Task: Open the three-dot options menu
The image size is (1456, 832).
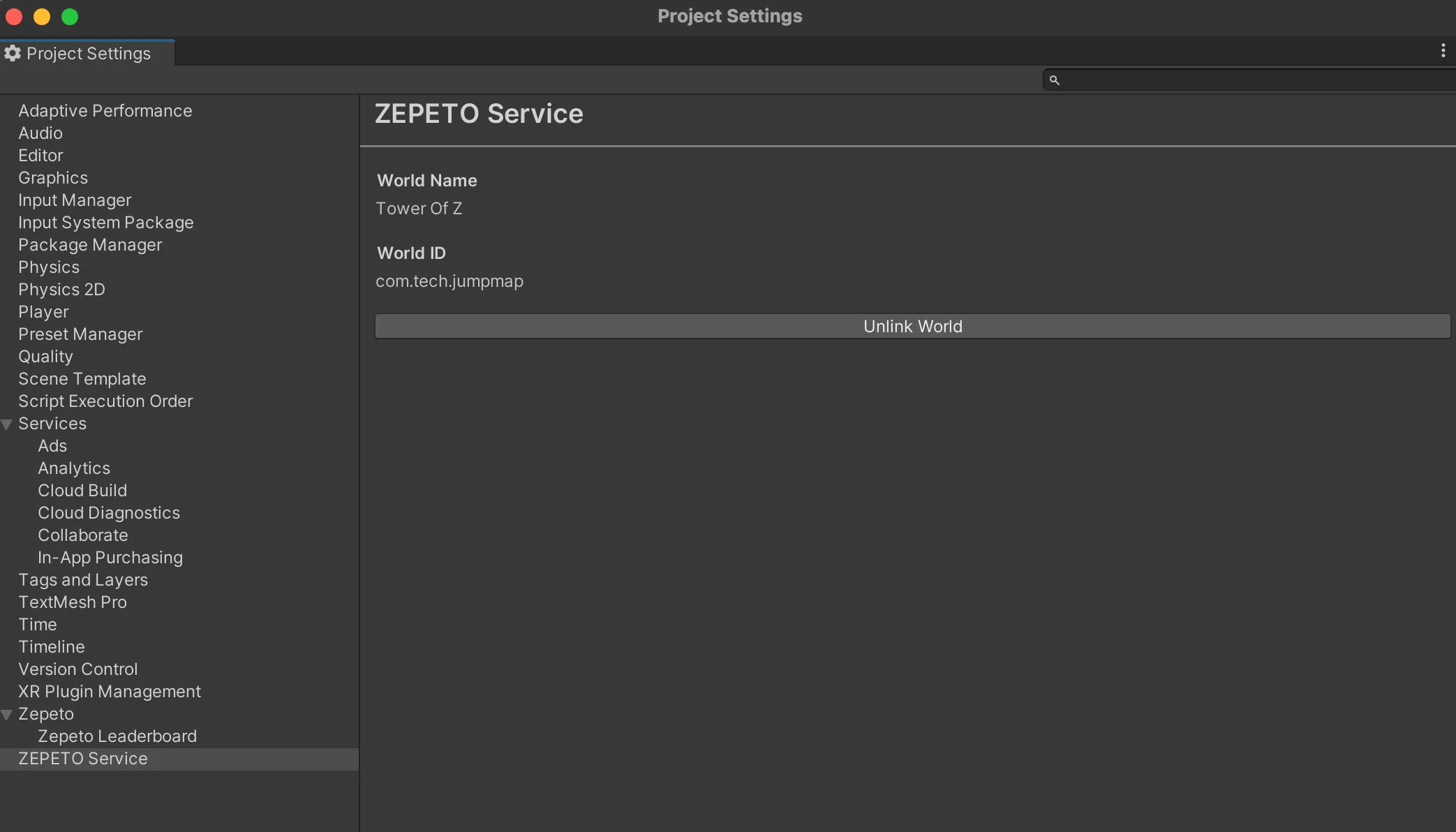Action: (1443, 50)
